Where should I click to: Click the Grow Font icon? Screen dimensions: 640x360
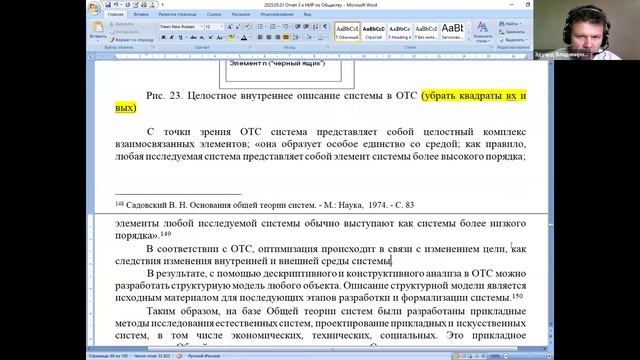(229, 27)
